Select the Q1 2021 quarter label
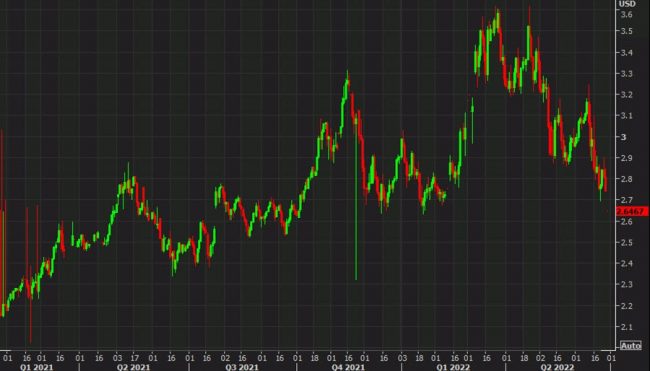The height and width of the screenshot is (371, 650). click(36, 367)
